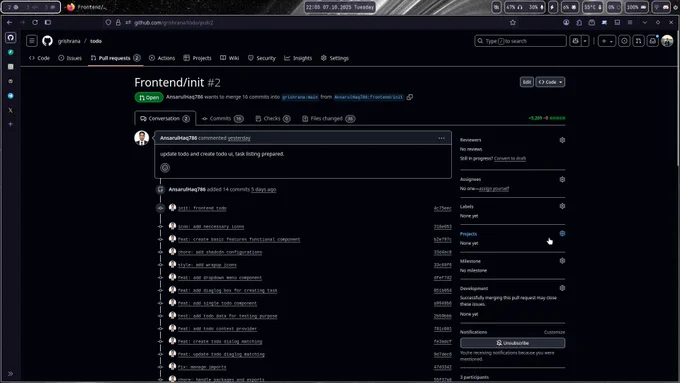The height and width of the screenshot is (383, 680).
Task: Open the Issues icon in GitHub header
Action: (x=624, y=41)
